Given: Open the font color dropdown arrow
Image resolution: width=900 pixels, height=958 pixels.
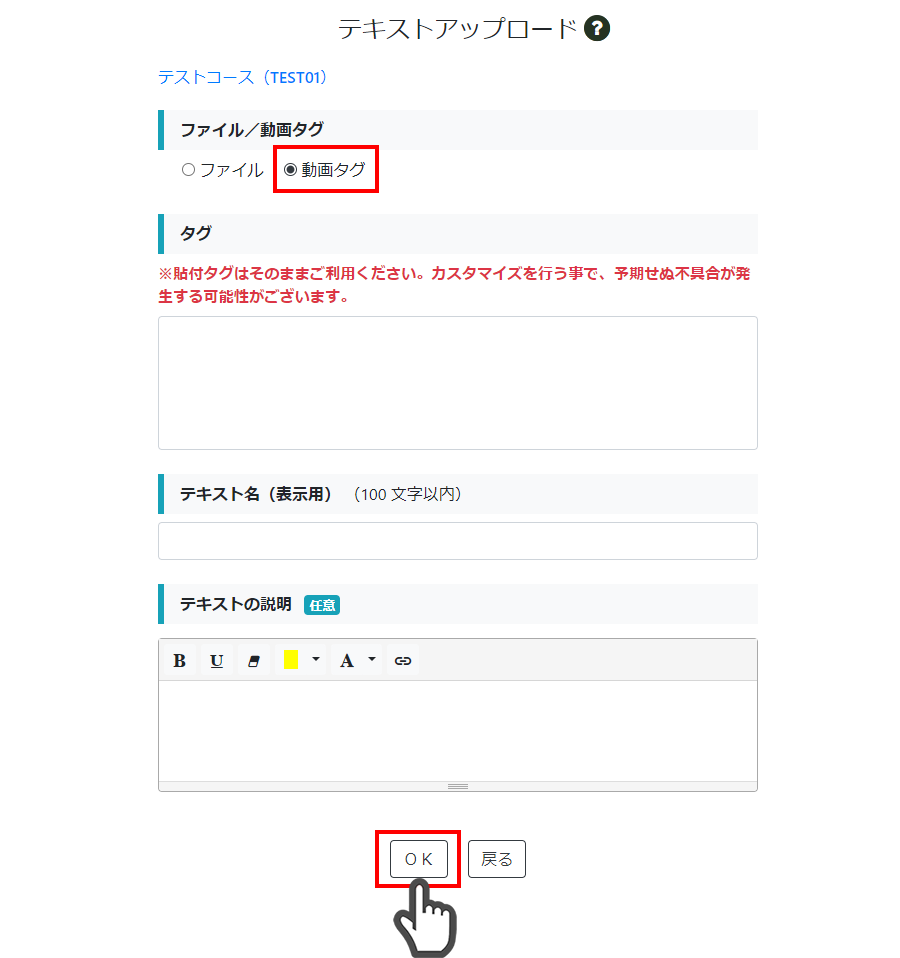Looking at the screenshot, I should click(372, 660).
